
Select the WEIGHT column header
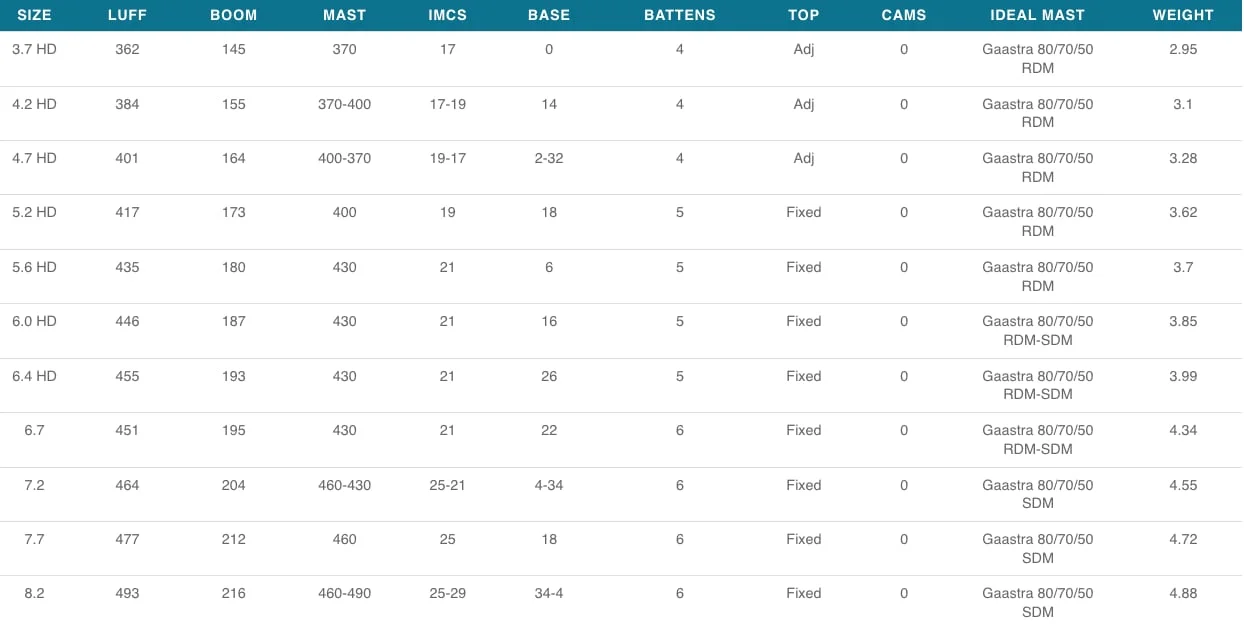1183,15
